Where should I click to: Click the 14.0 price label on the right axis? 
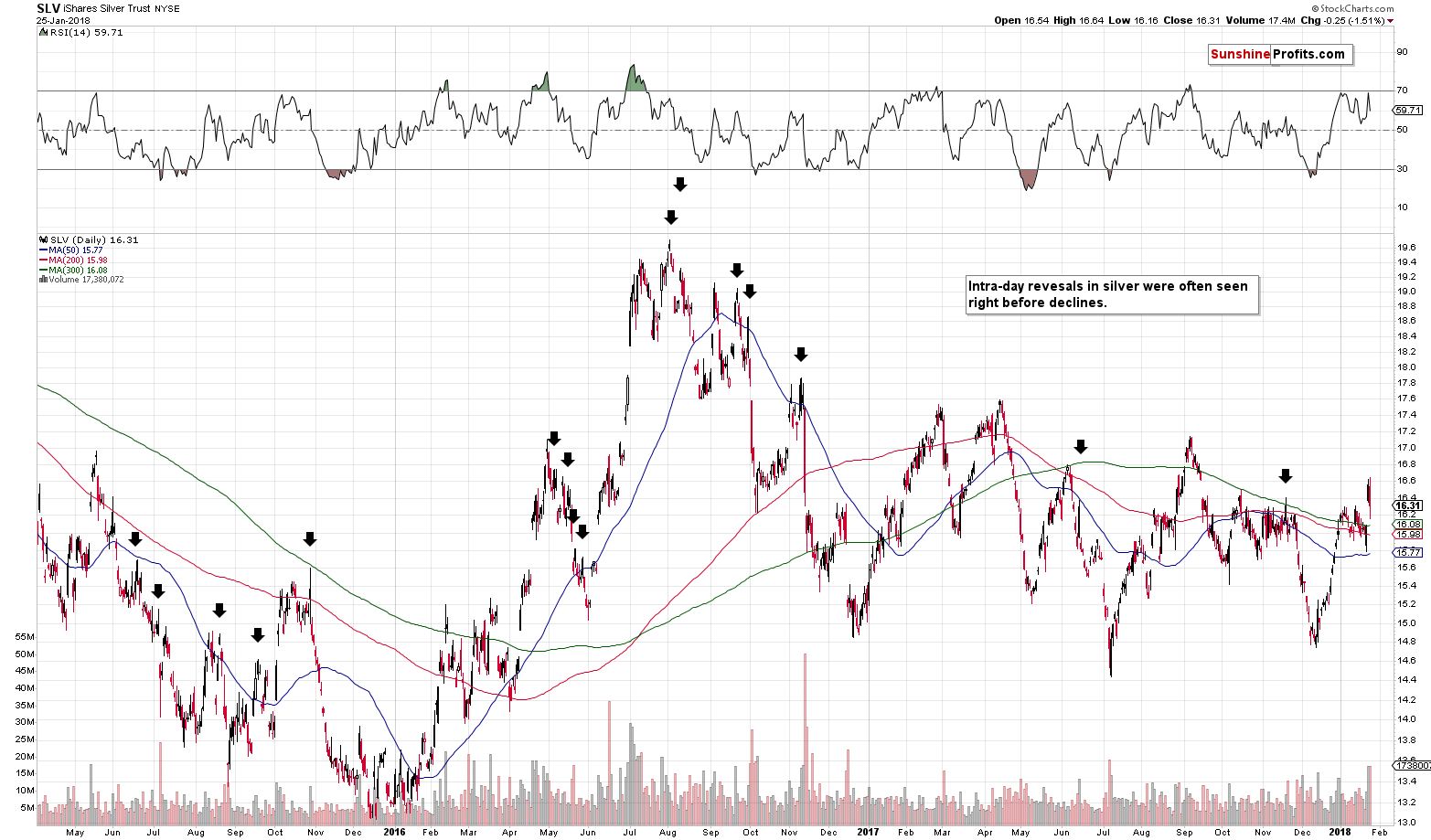[x=1405, y=719]
